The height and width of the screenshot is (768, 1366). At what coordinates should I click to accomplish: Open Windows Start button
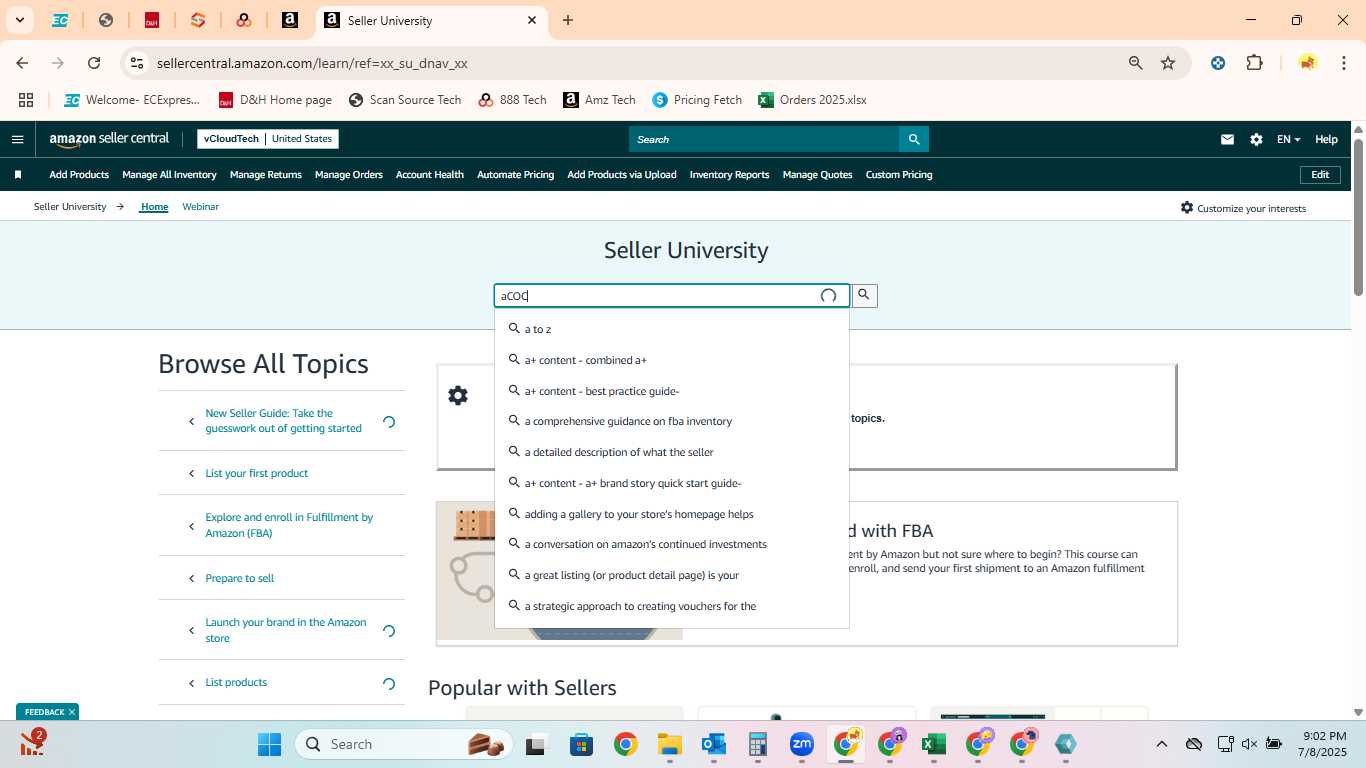click(x=269, y=744)
